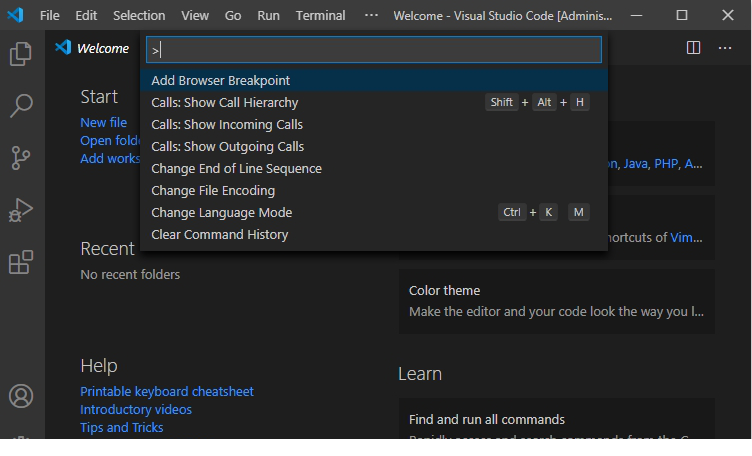Open the Go menu
Image resolution: width=752 pixels, height=456 pixels.
(x=233, y=15)
